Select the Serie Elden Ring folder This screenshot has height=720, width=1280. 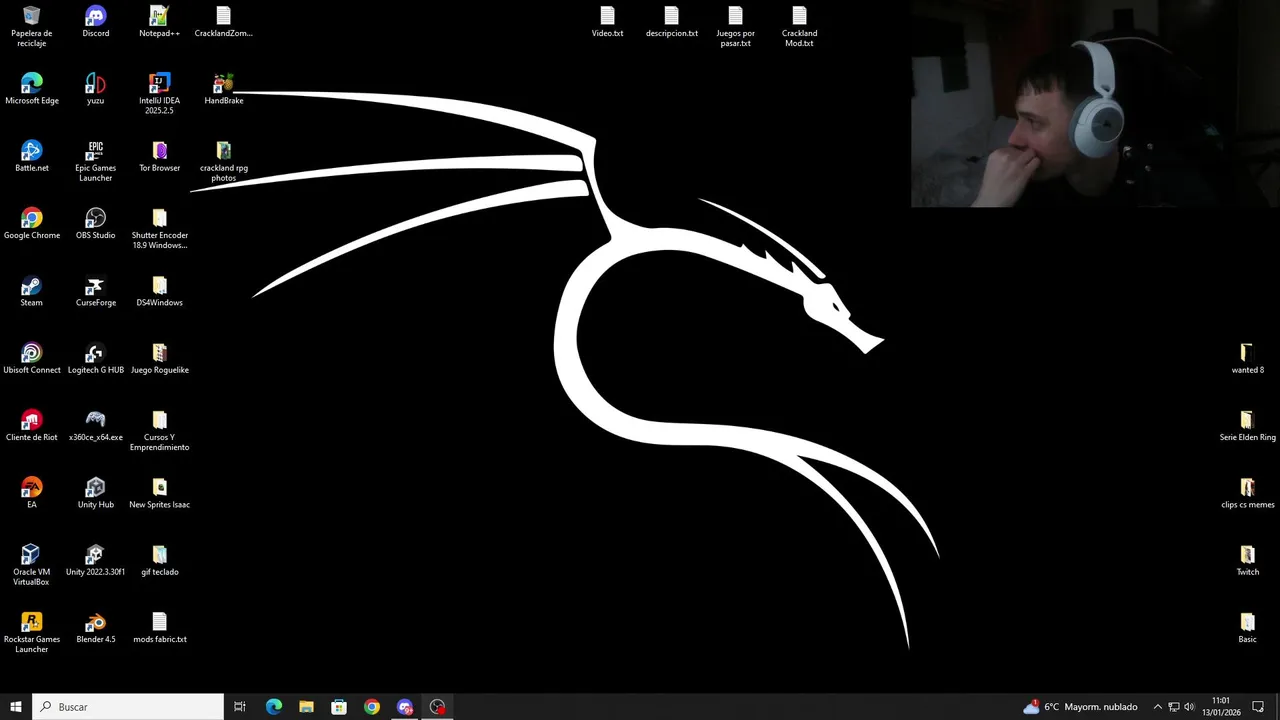(1247, 426)
